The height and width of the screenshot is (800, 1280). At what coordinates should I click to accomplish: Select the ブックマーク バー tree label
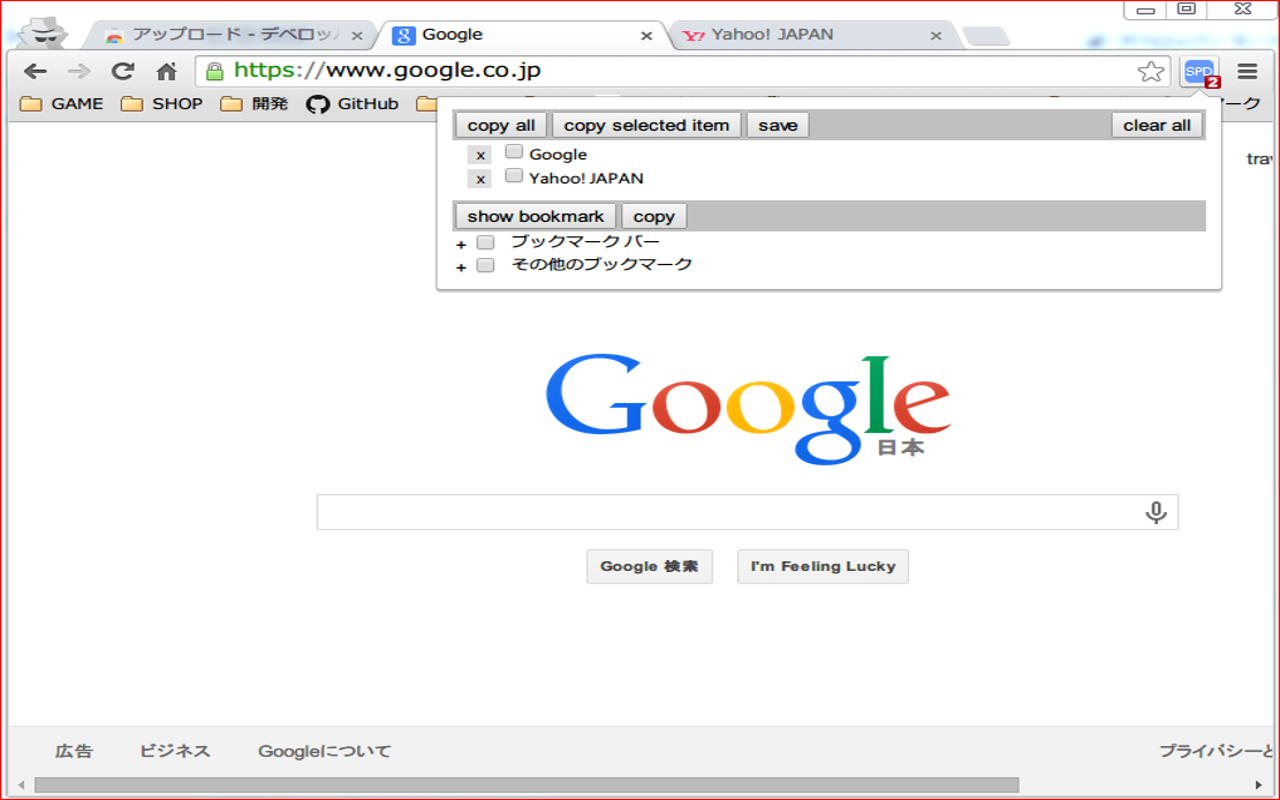click(x=585, y=242)
